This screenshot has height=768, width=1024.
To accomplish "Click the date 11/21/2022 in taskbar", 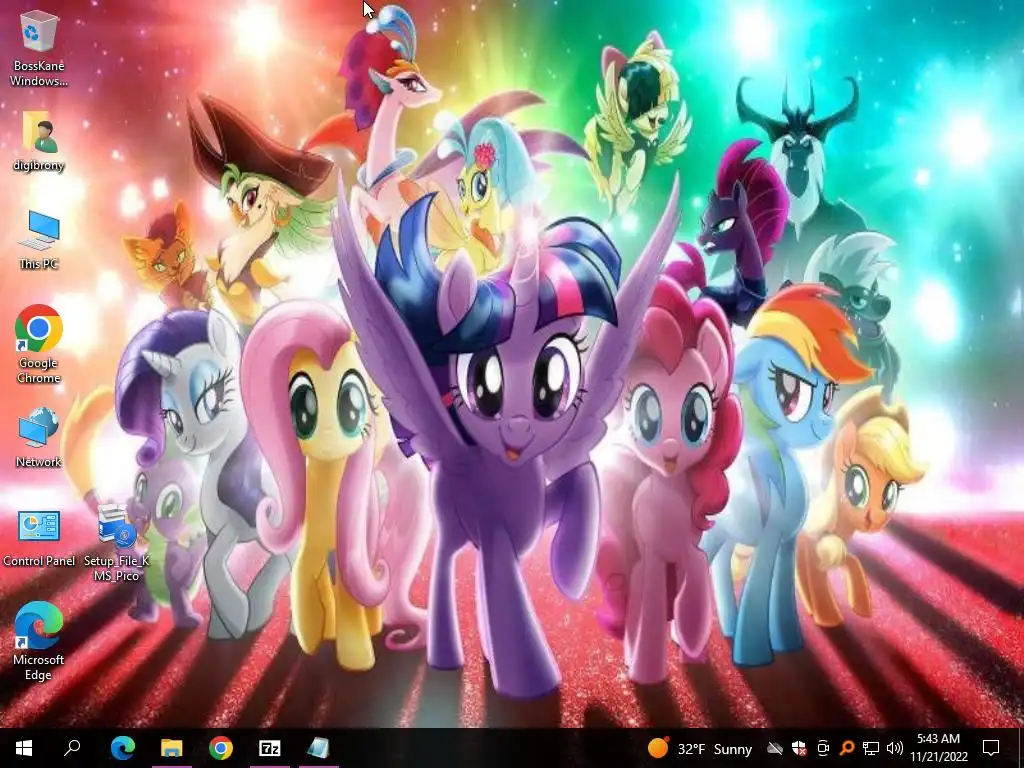I will (x=939, y=757).
